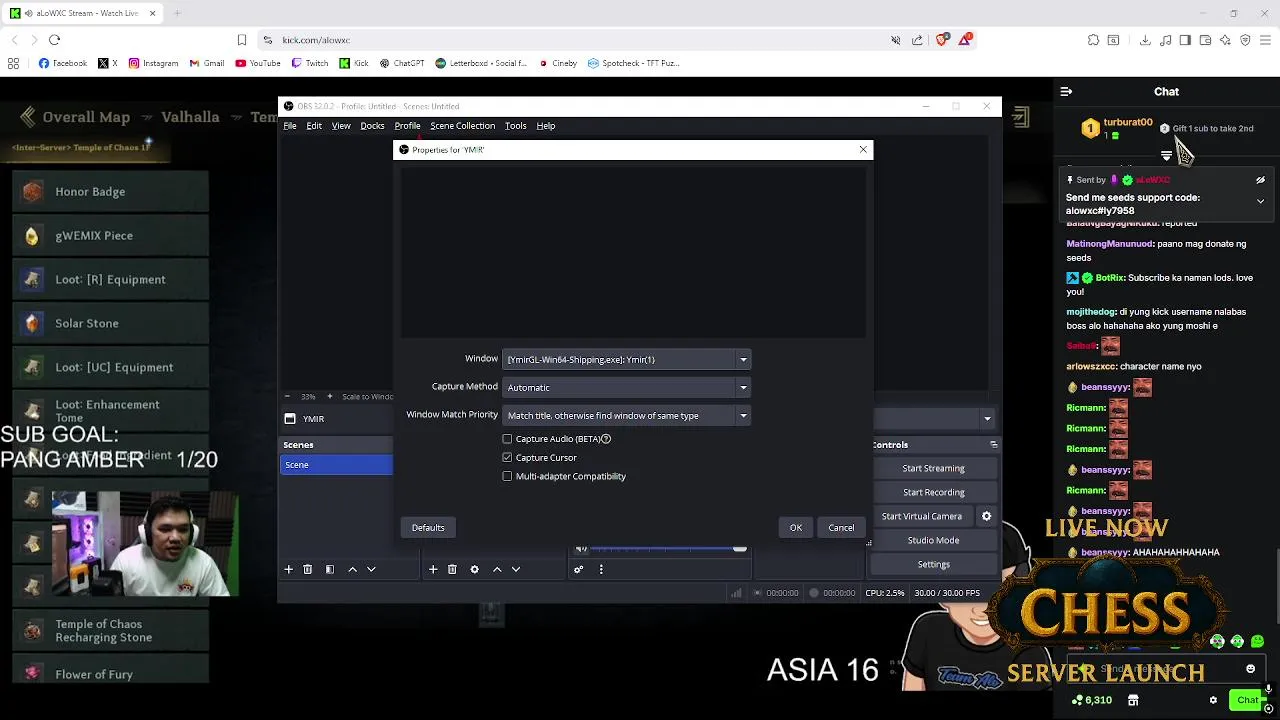Viewport: 1280px width, 720px height.
Task: Open OBS Profile menu
Action: click(x=407, y=126)
